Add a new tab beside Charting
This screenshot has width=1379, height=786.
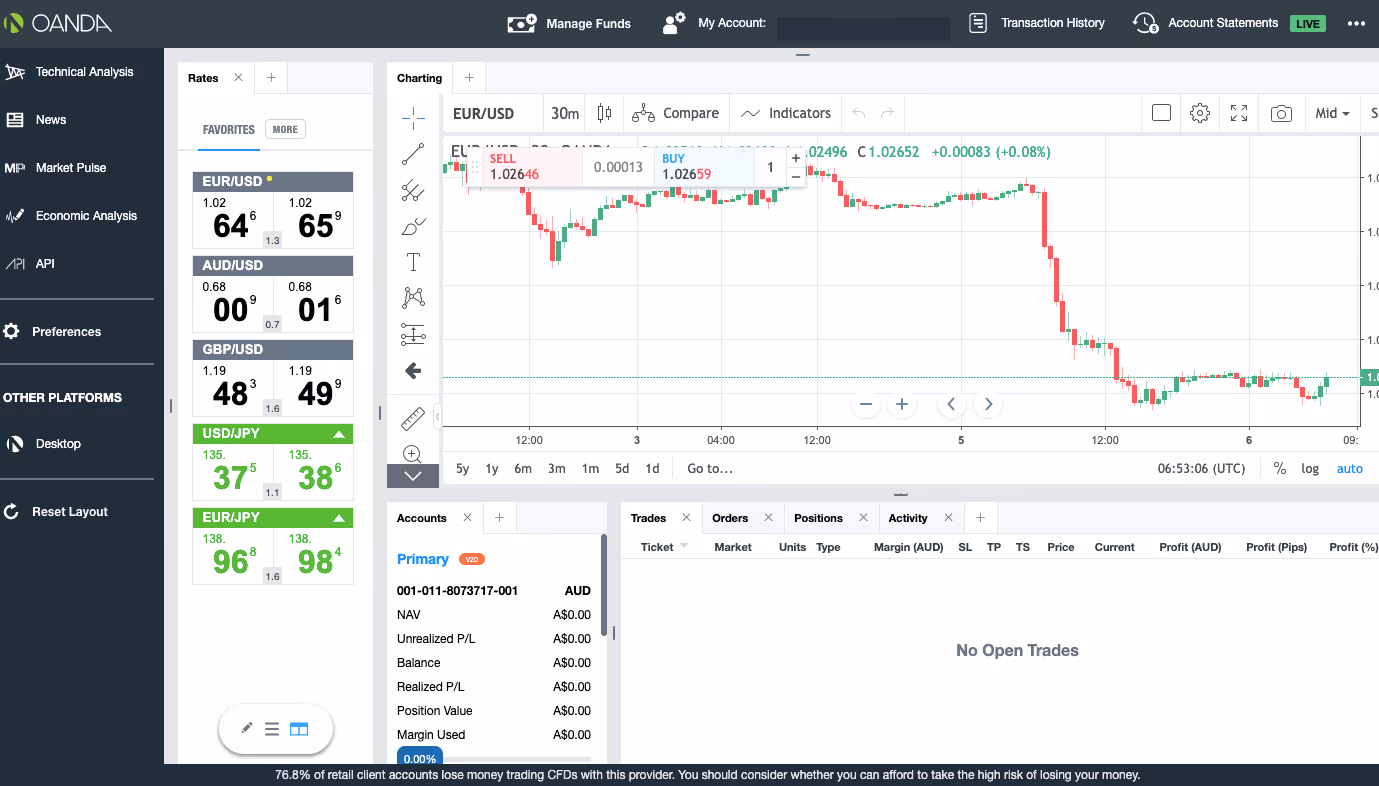(x=469, y=78)
